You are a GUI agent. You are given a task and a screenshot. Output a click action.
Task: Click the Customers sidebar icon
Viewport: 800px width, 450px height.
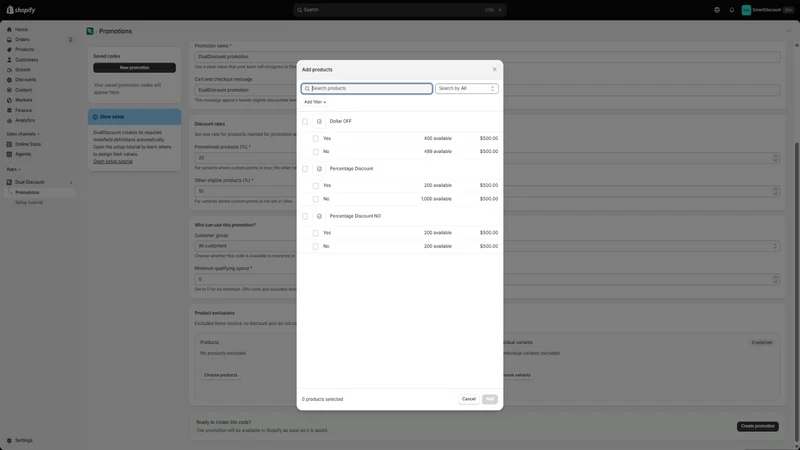(9, 60)
